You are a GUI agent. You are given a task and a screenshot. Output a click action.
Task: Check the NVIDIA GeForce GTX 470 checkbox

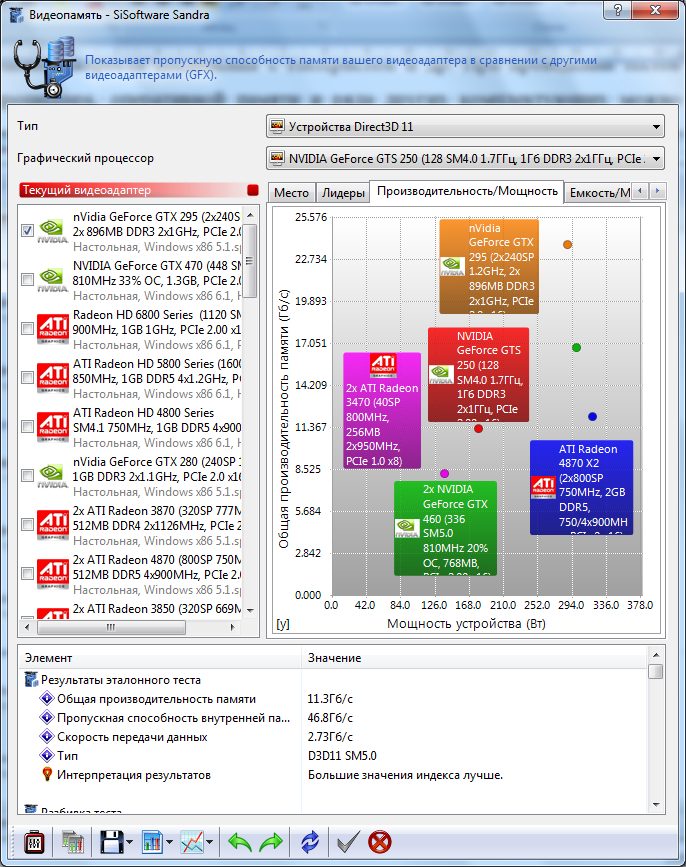(27, 279)
